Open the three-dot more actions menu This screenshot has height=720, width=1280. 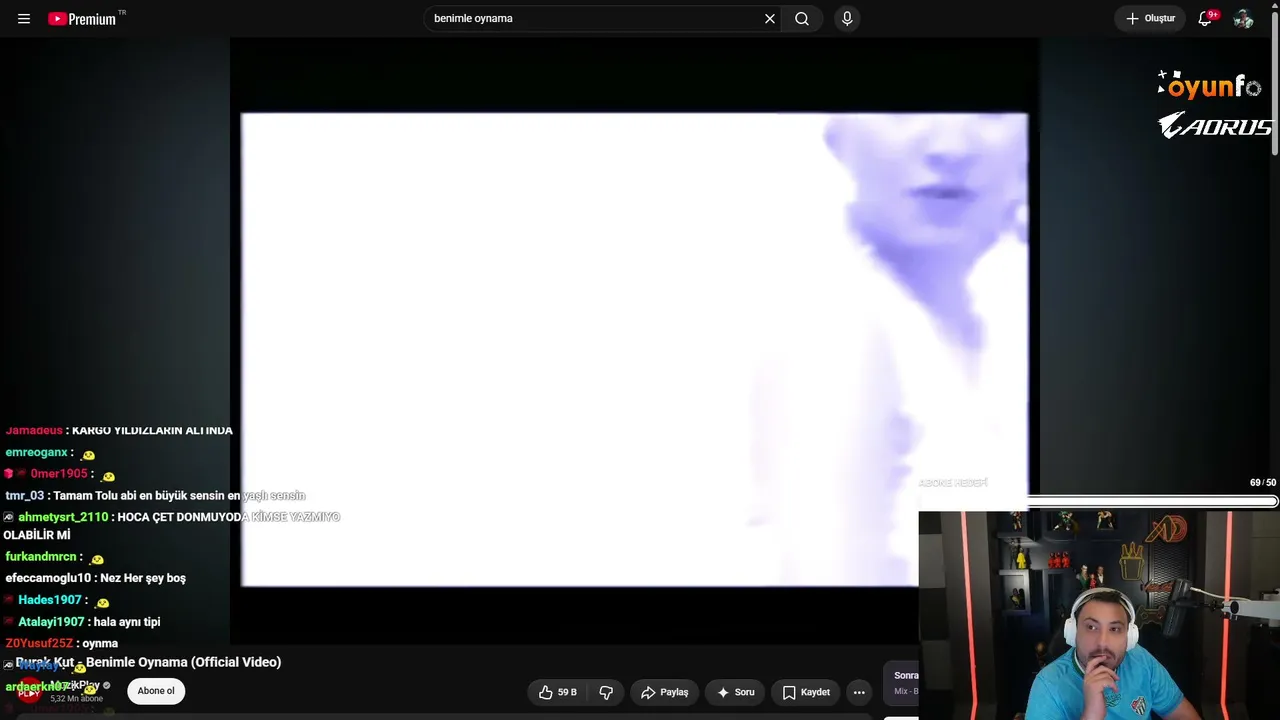coord(859,692)
